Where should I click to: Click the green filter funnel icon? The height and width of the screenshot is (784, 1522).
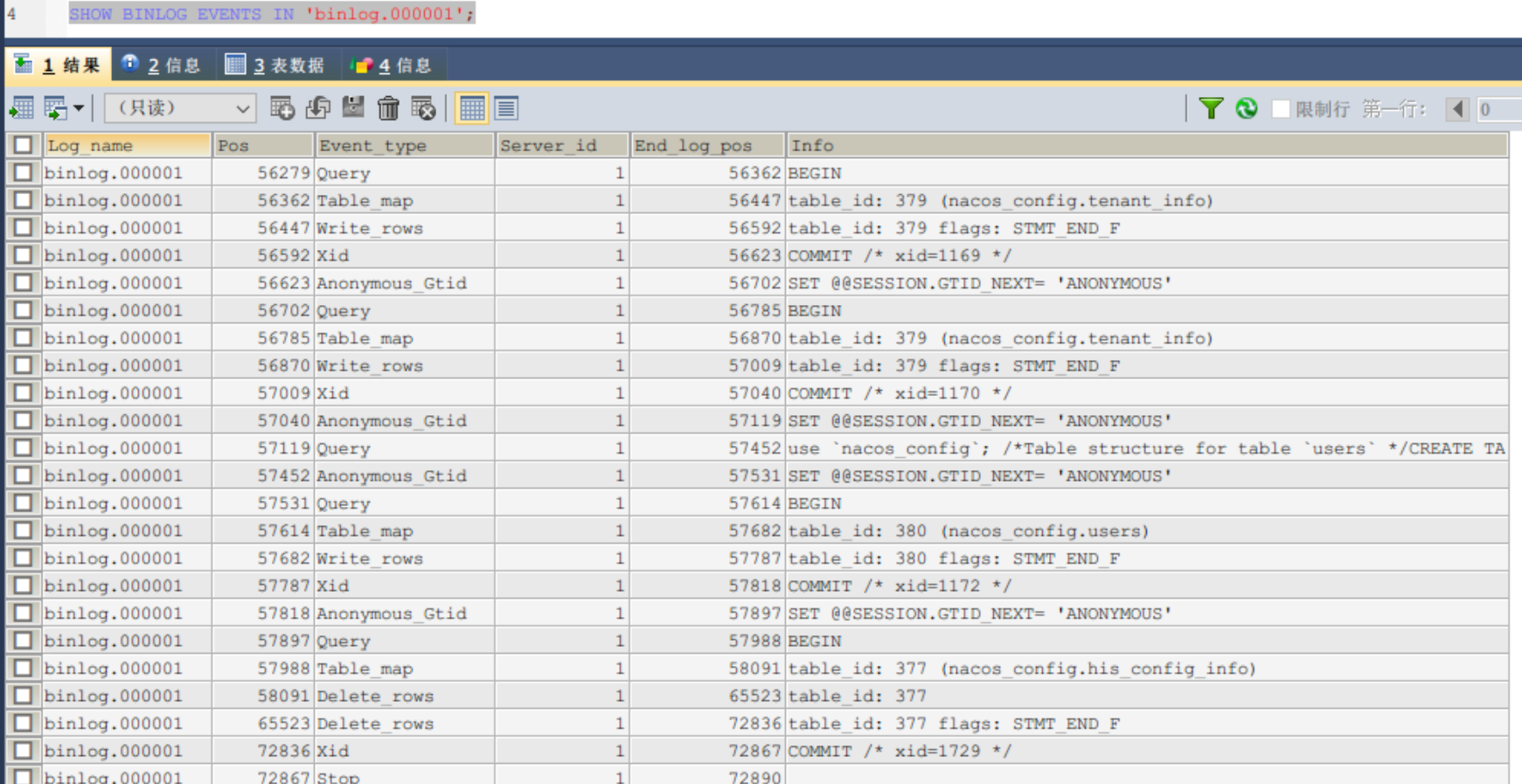pyautogui.click(x=1211, y=108)
